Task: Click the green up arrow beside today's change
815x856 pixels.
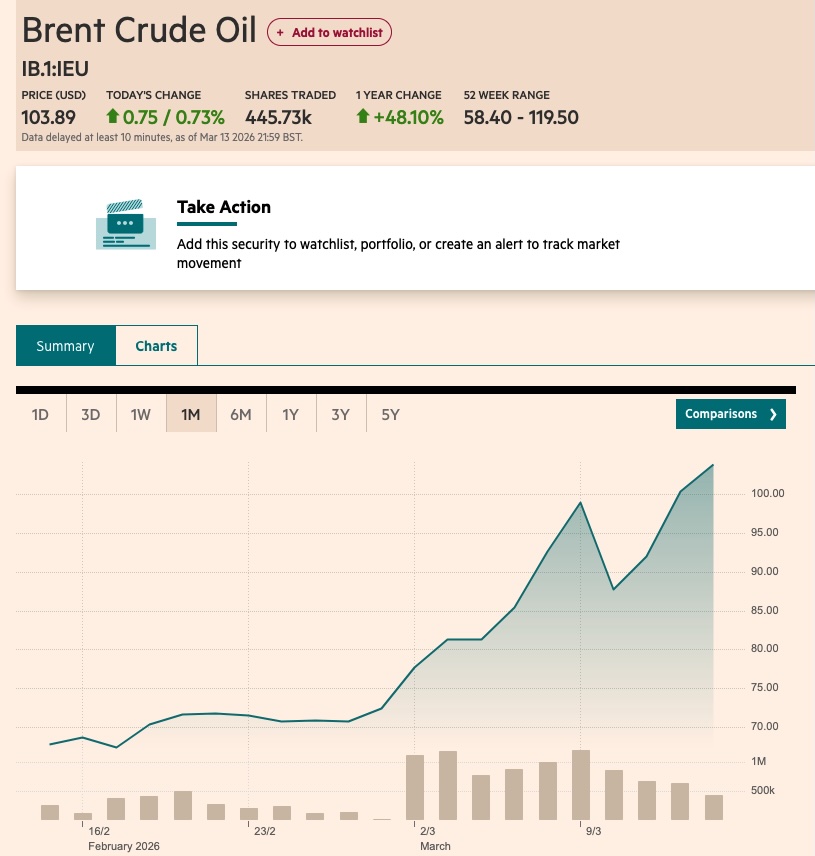Action: pyautogui.click(x=113, y=117)
